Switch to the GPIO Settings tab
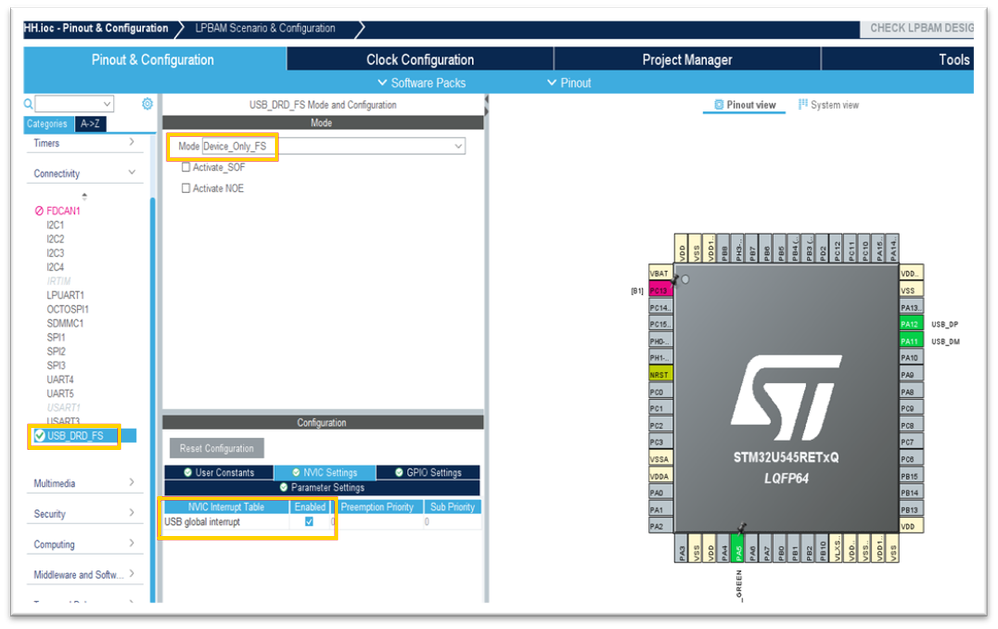This screenshot has height=629, width=998. [428, 472]
